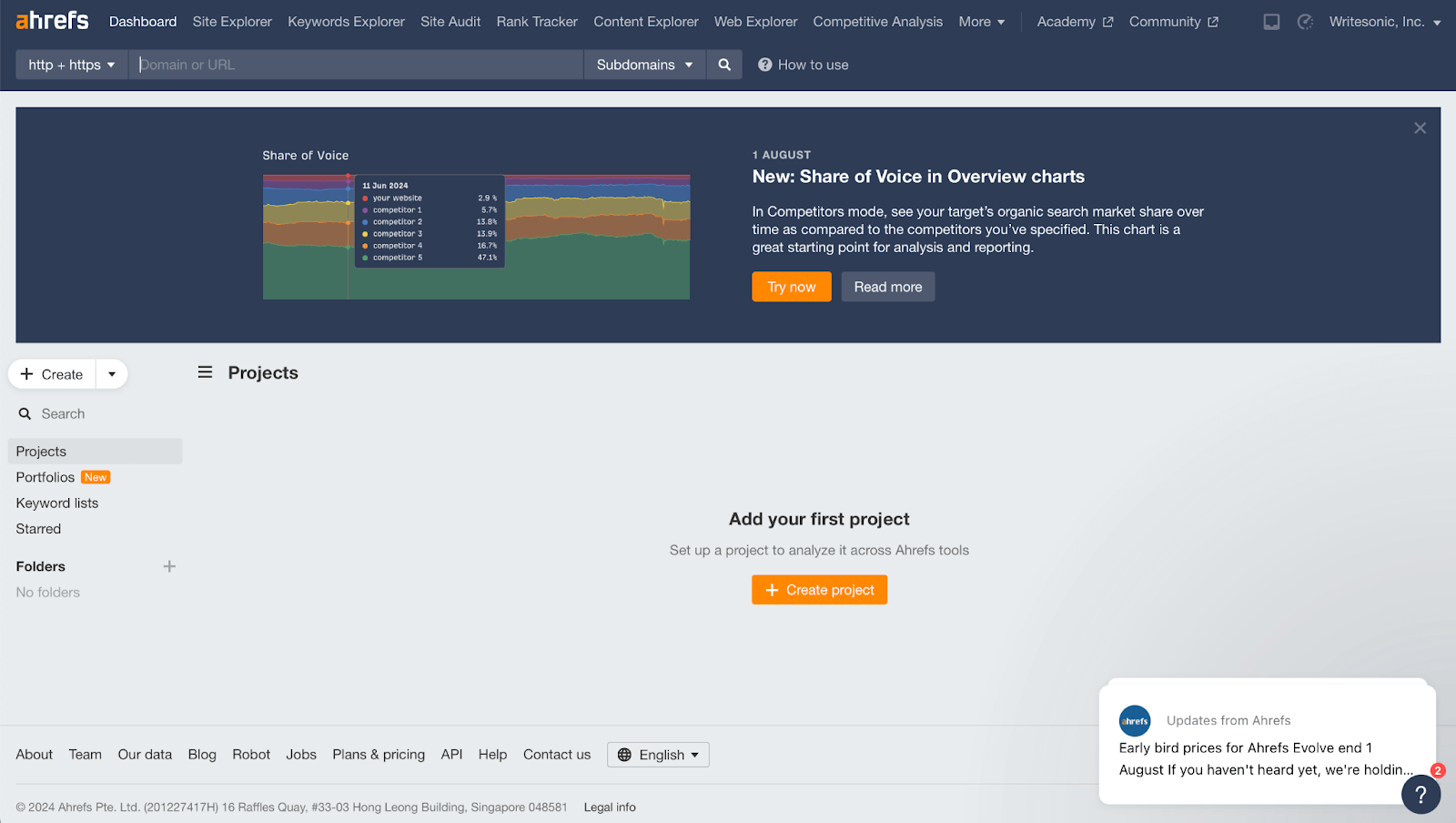Click the 'How to use' question mark icon
This screenshot has height=823, width=1456.
765,64
